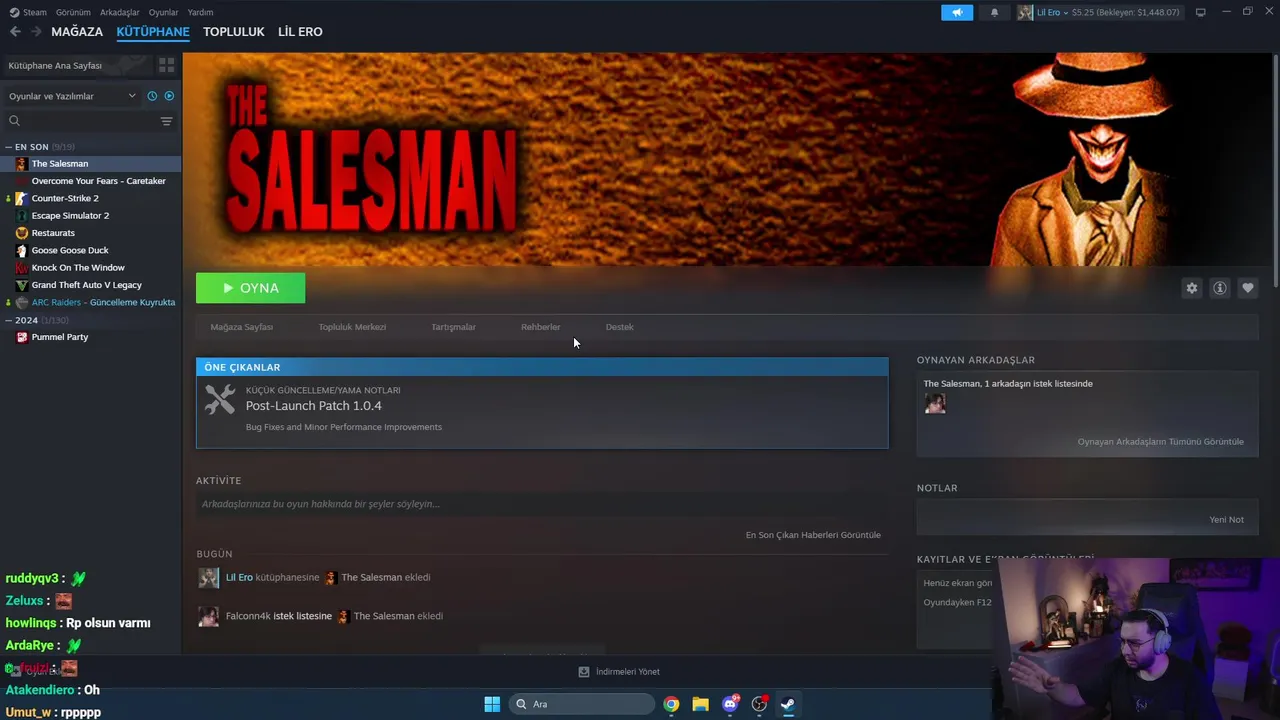Open the library advanced filter options icon

(x=166, y=121)
